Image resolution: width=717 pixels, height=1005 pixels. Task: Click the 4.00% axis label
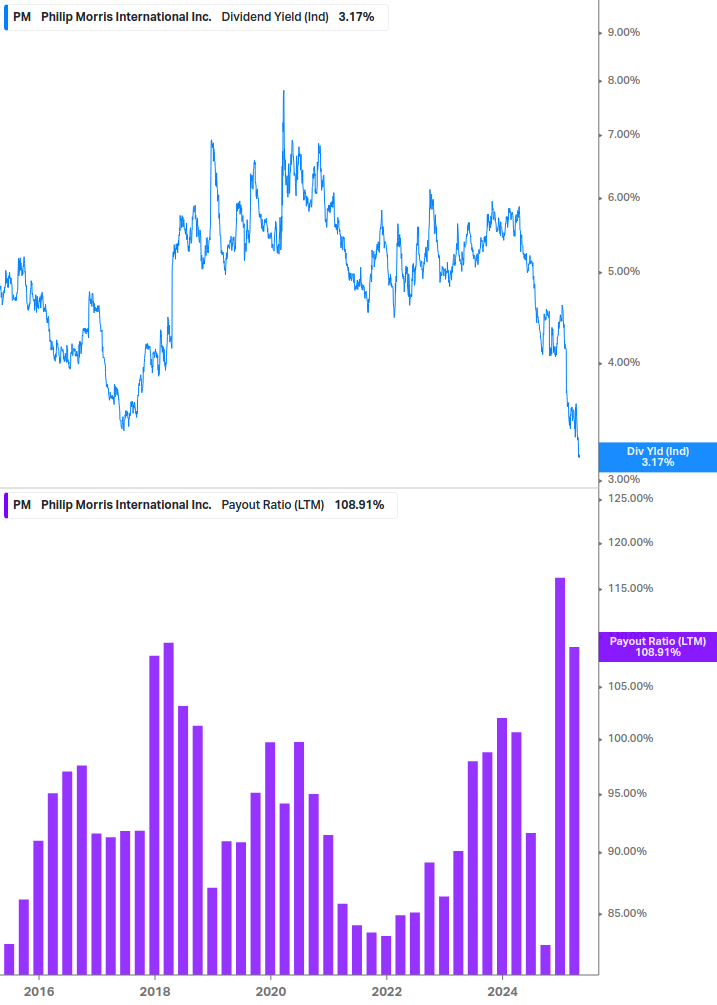(623, 363)
